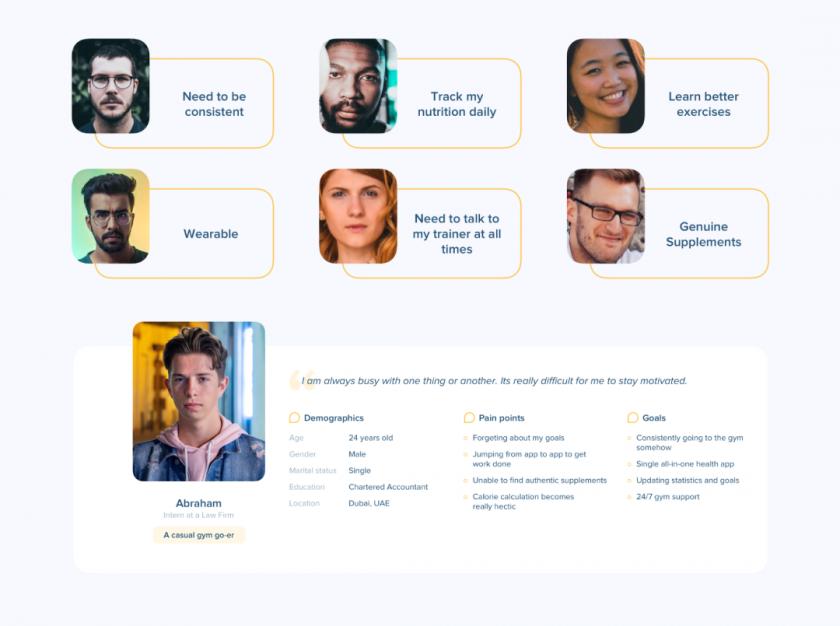Viewport: 840px width, 626px height.
Task: Click the name Abraham under the portrait
Action: (198, 503)
